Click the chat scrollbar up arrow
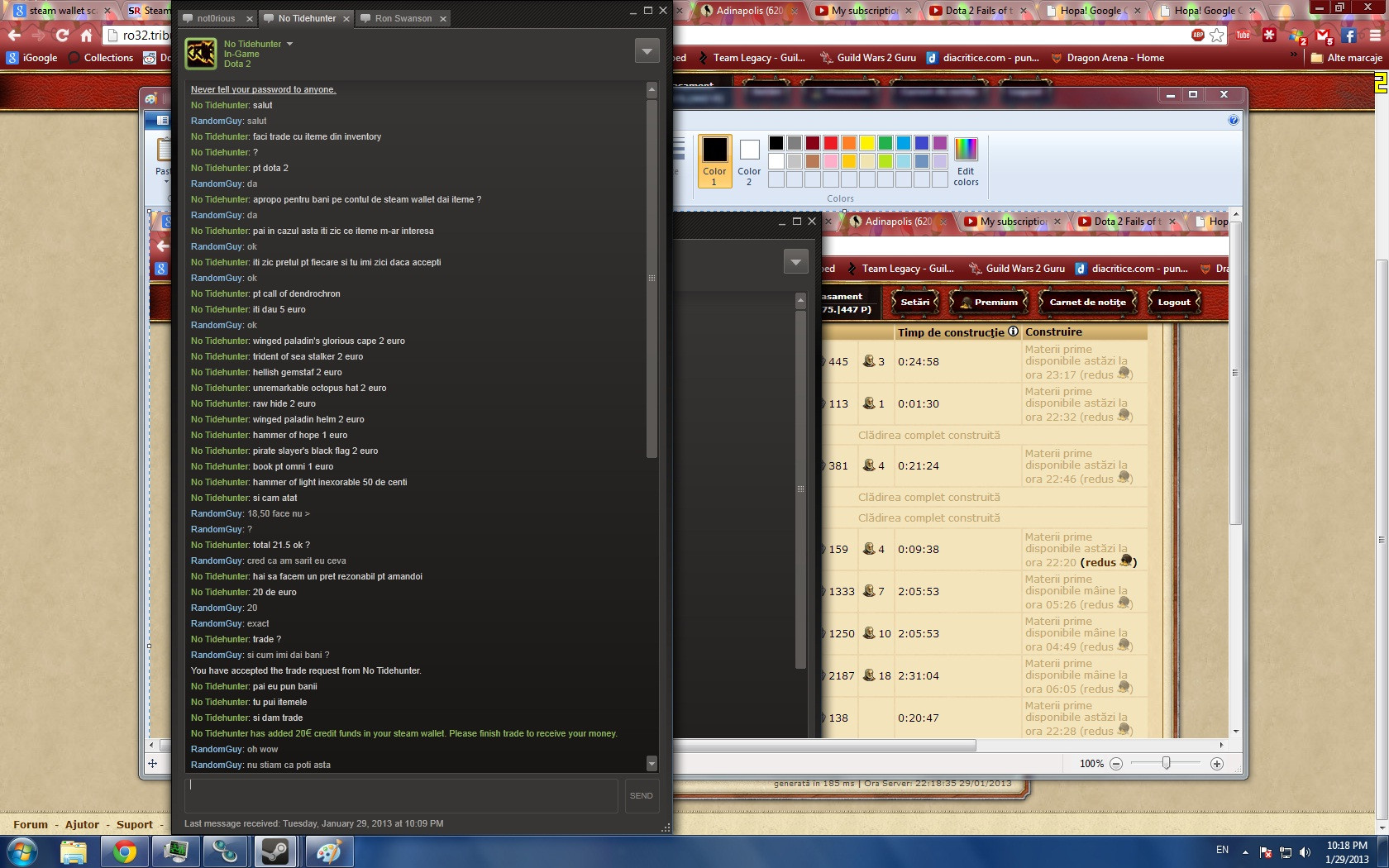Image resolution: width=1389 pixels, height=868 pixels. click(x=652, y=89)
